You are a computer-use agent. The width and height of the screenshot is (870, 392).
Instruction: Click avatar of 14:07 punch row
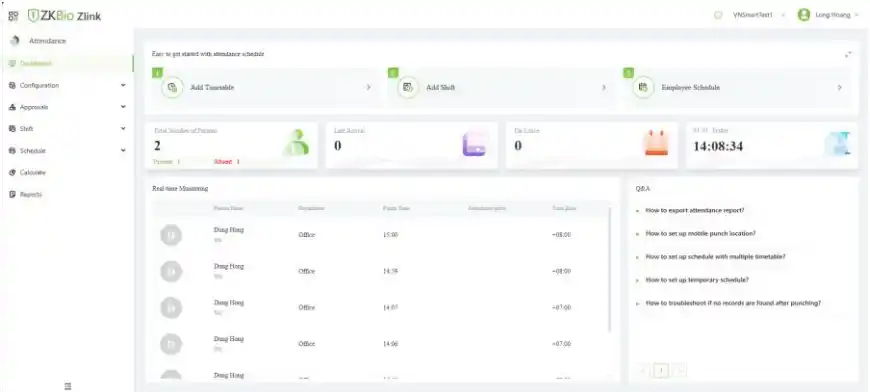[171, 308]
